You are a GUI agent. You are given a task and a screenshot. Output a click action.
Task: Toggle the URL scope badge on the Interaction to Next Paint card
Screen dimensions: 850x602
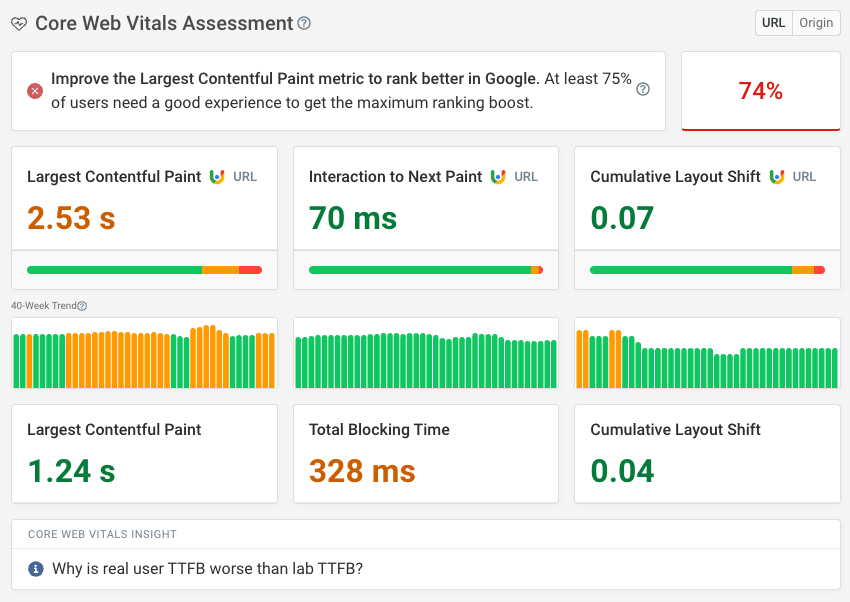tap(524, 176)
